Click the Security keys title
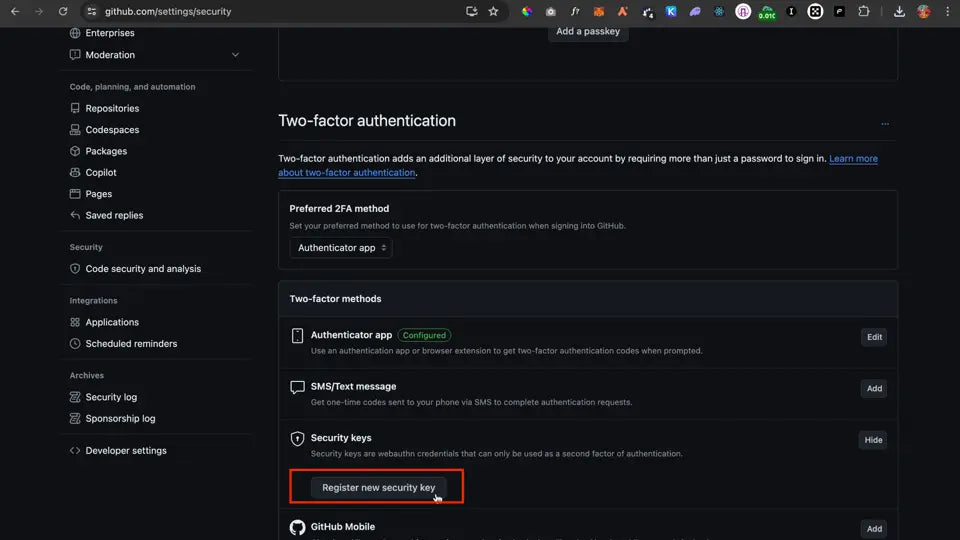This screenshot has height=540, width=960. click(x=341, y=437)
